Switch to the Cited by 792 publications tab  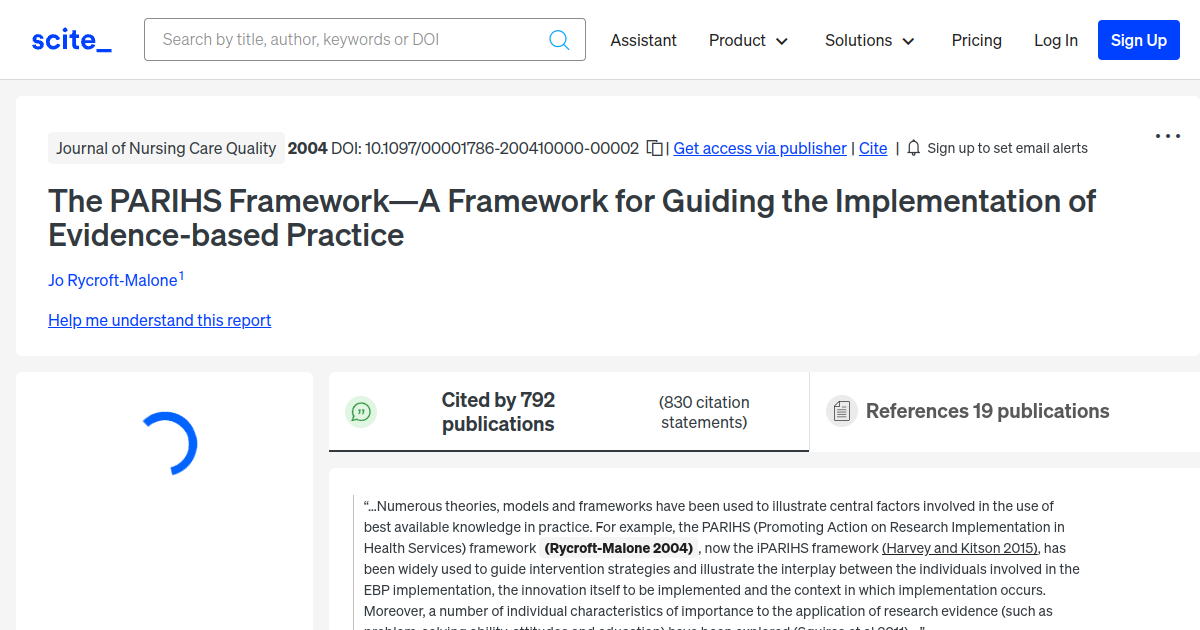point(498,412)
